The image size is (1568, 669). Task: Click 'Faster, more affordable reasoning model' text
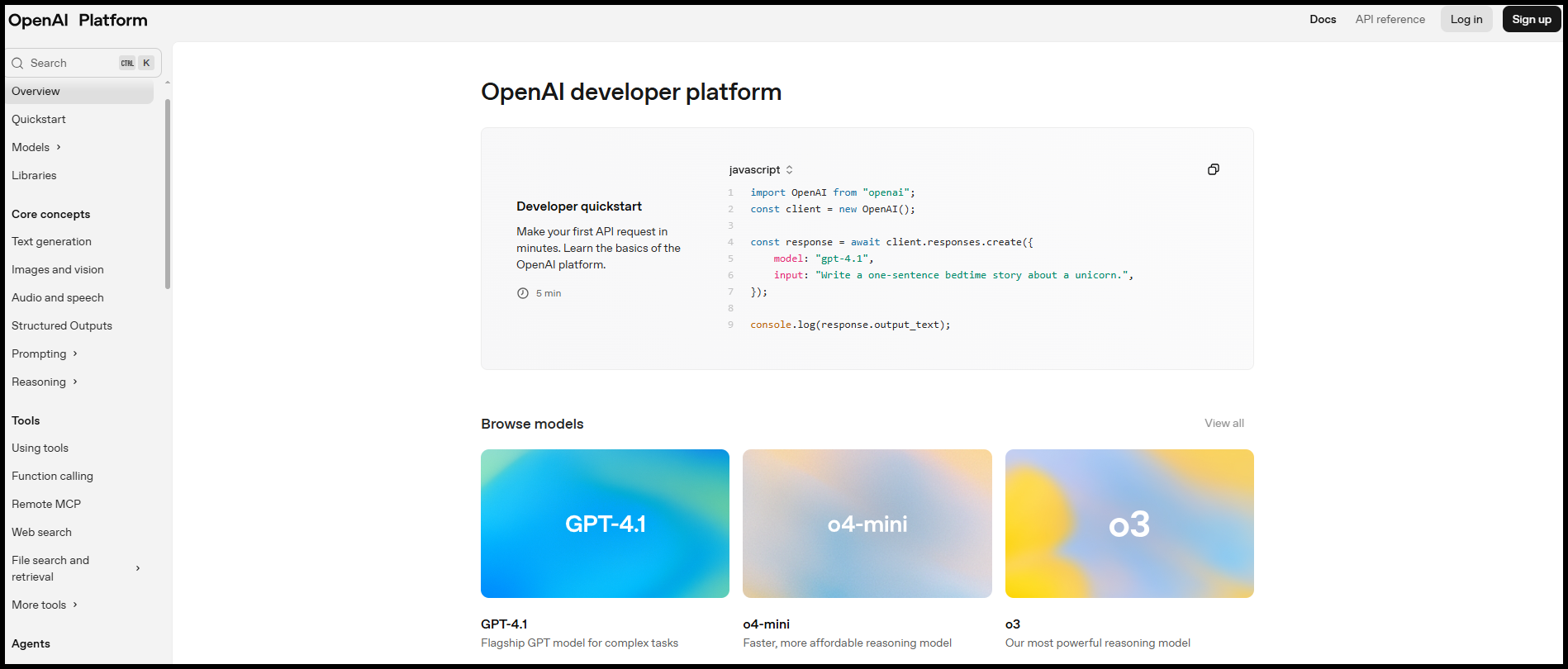click(x=847, y=643)
